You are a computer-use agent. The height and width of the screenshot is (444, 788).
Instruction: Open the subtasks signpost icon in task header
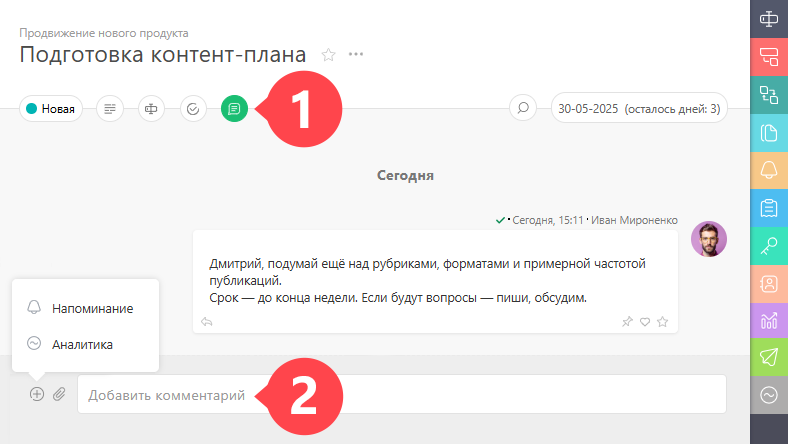click(151, 109)
